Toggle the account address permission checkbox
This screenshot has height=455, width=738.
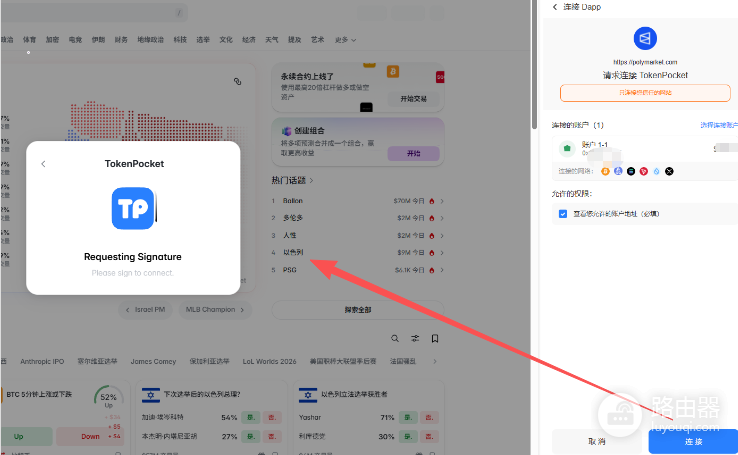point(563,214)
